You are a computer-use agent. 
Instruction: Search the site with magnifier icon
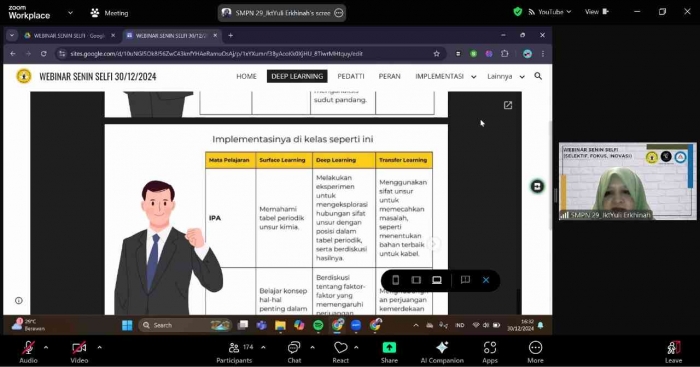pyautogui.click(x=538, y=76)
